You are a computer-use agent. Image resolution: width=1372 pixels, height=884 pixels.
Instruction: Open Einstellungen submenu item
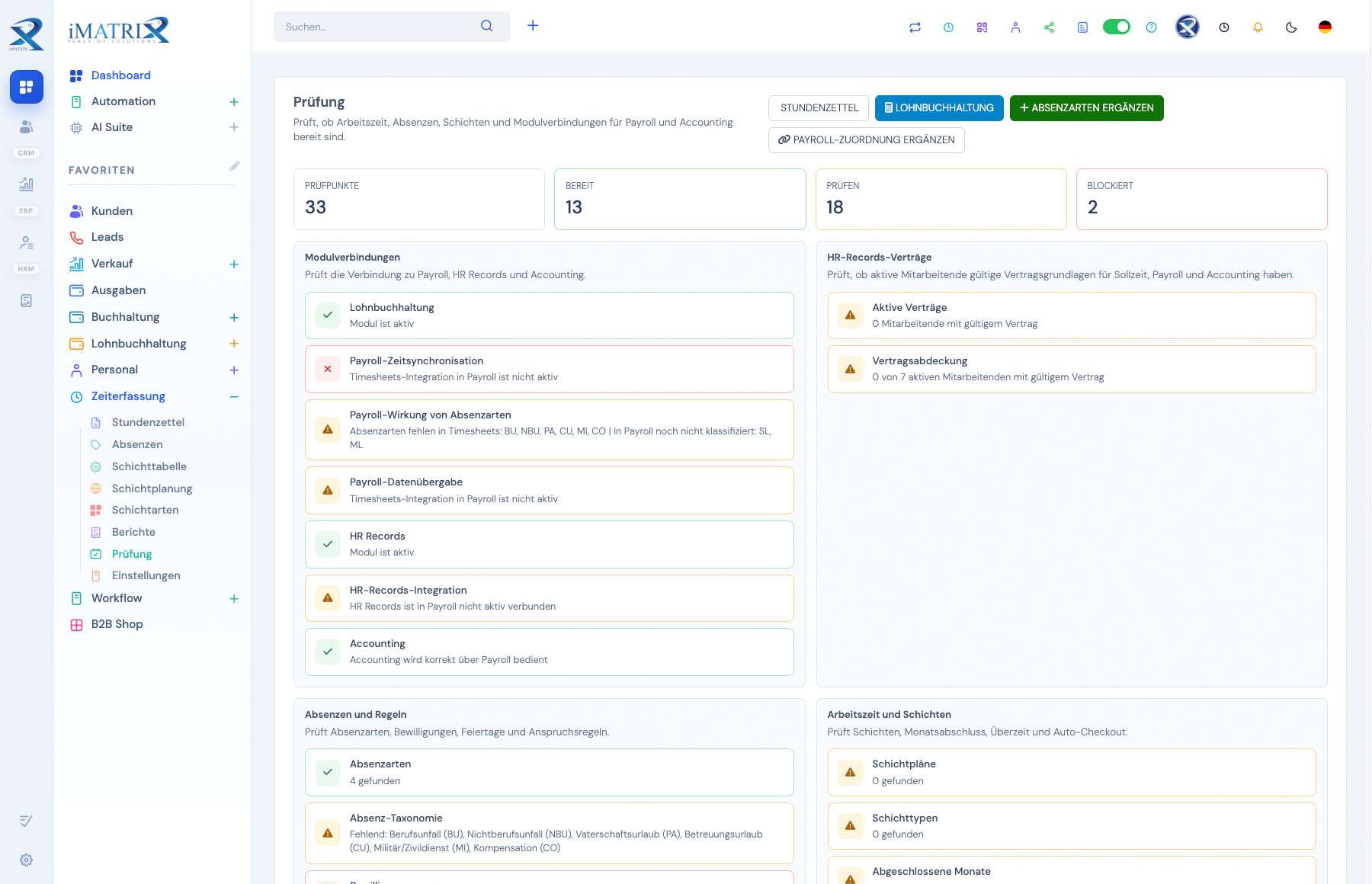tap(146, 575)
